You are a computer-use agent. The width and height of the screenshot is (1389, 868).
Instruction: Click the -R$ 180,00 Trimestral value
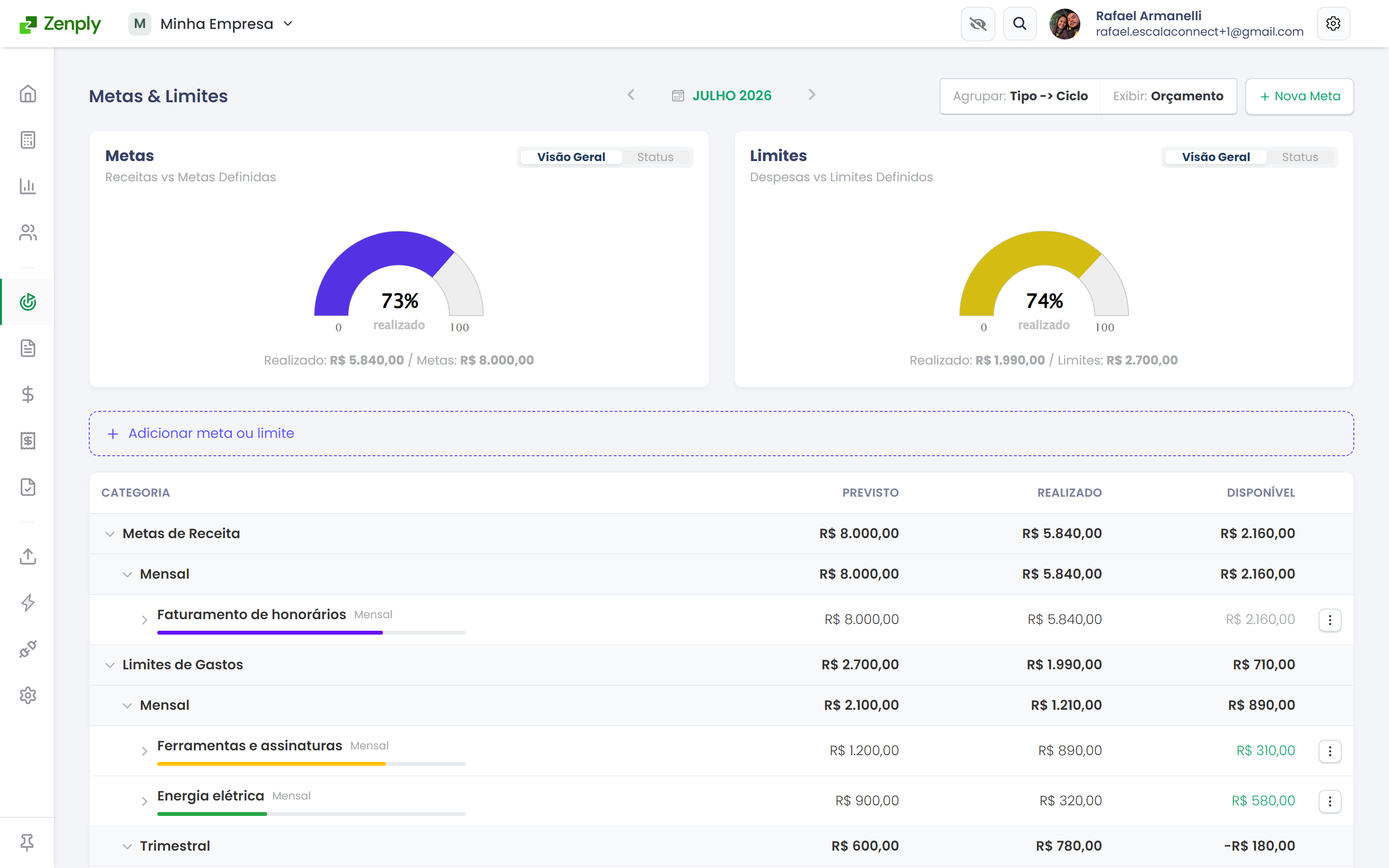1259,846
